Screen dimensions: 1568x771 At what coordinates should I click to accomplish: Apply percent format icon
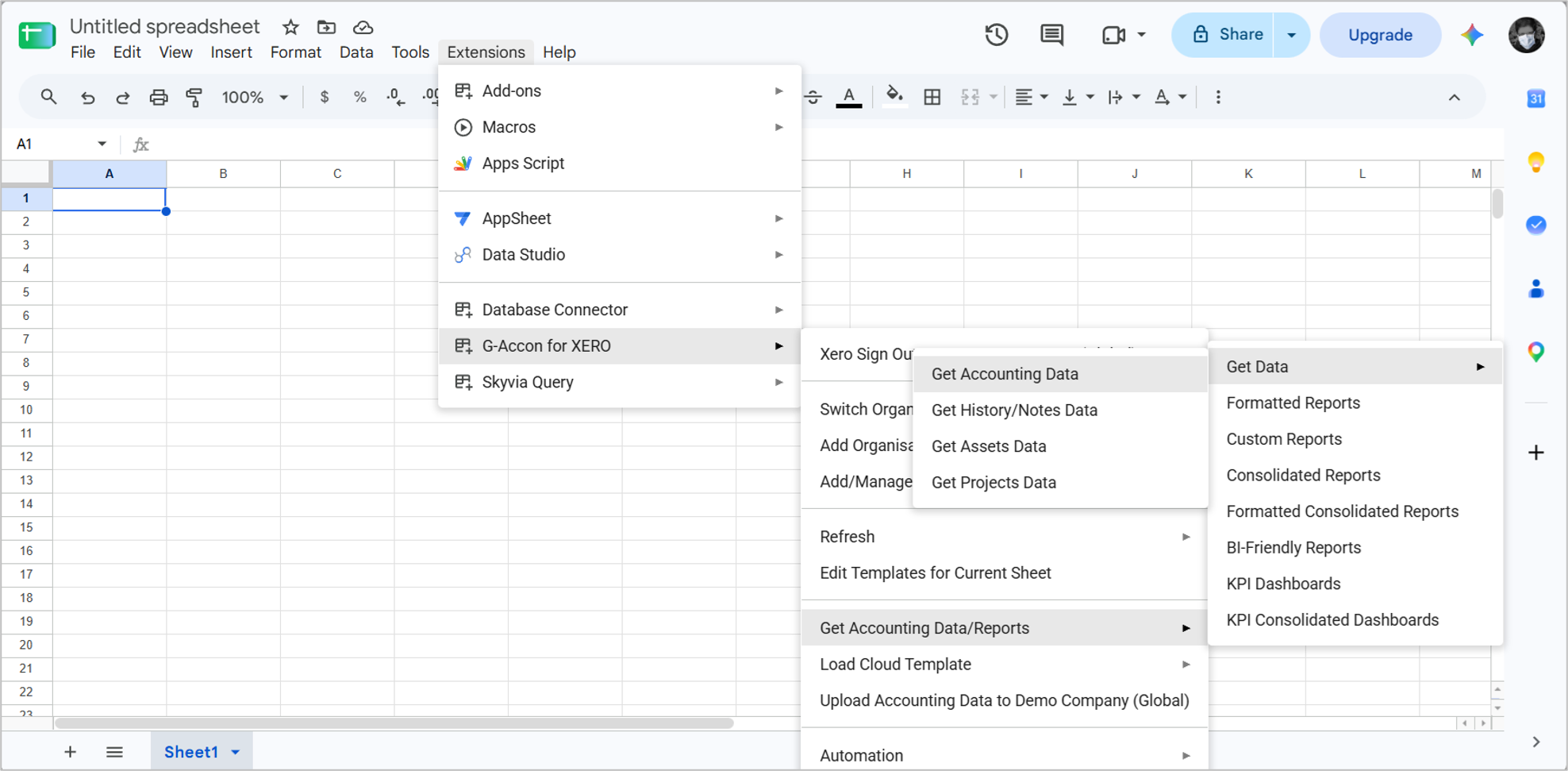click(359, 97)
